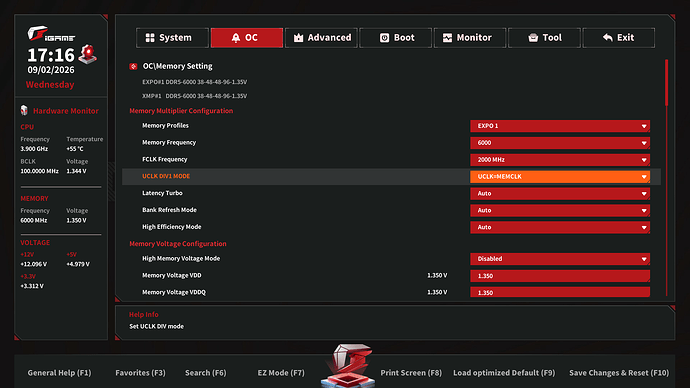Click the Memory Voltage VDD input field
Image resolution: width=690 pixels, height=388 pixels.
pyautogui.click(x=560, y=276)
